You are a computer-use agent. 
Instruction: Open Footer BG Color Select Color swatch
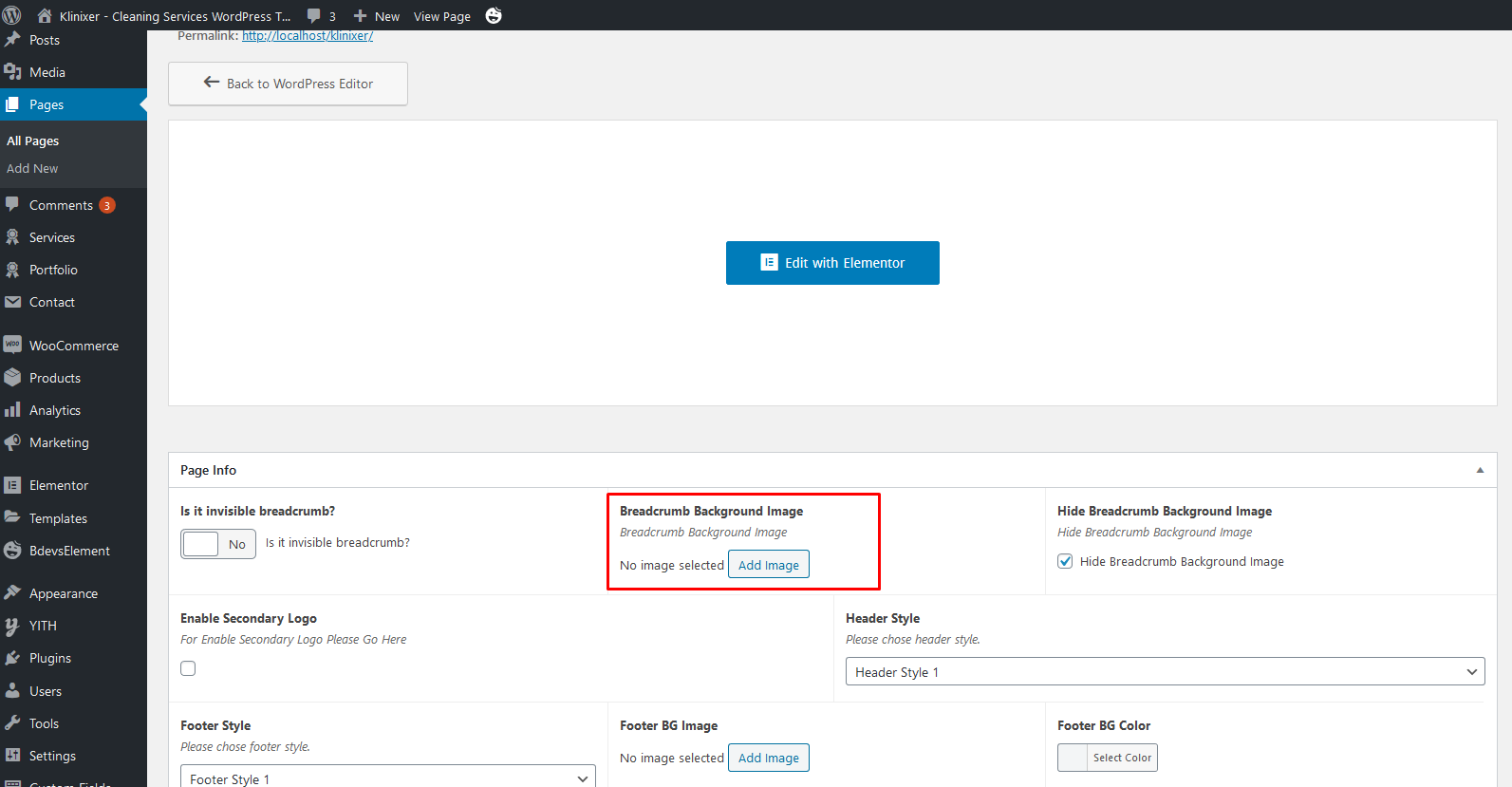click(x=1107, y=758)
